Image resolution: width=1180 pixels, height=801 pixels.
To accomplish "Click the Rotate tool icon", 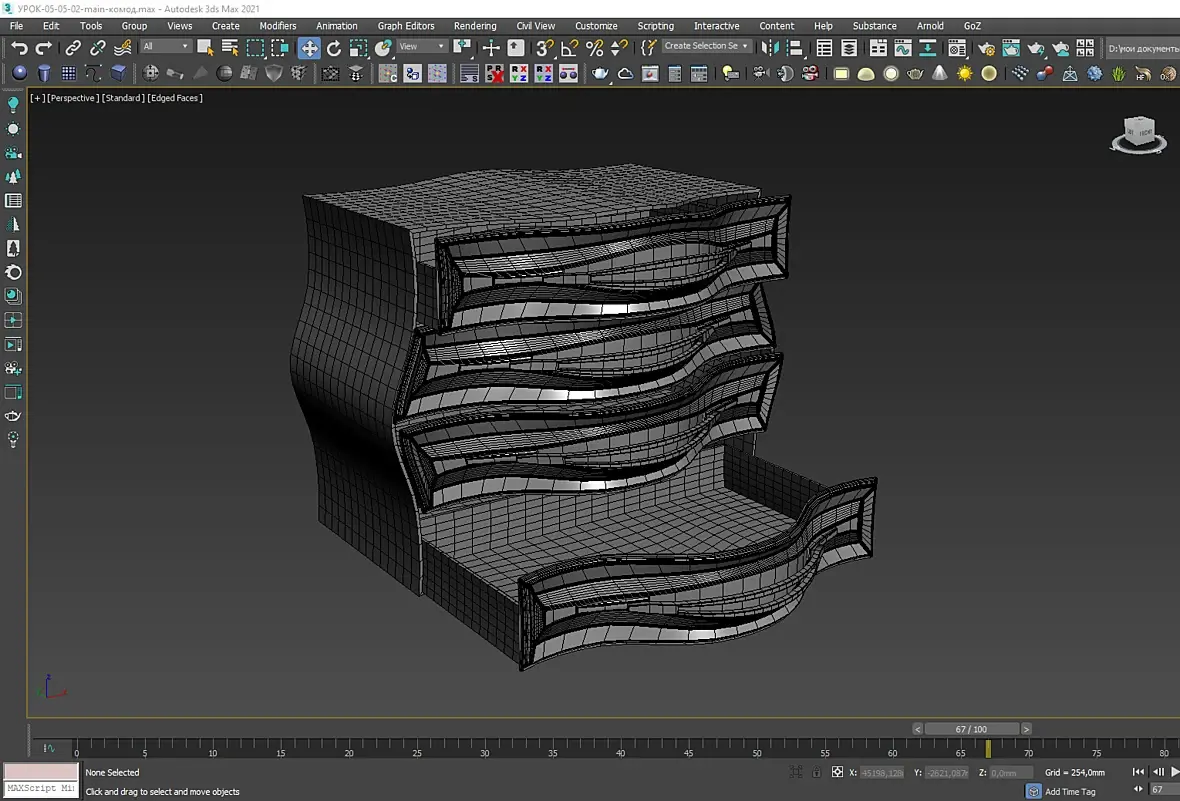I will coord(334,48).
